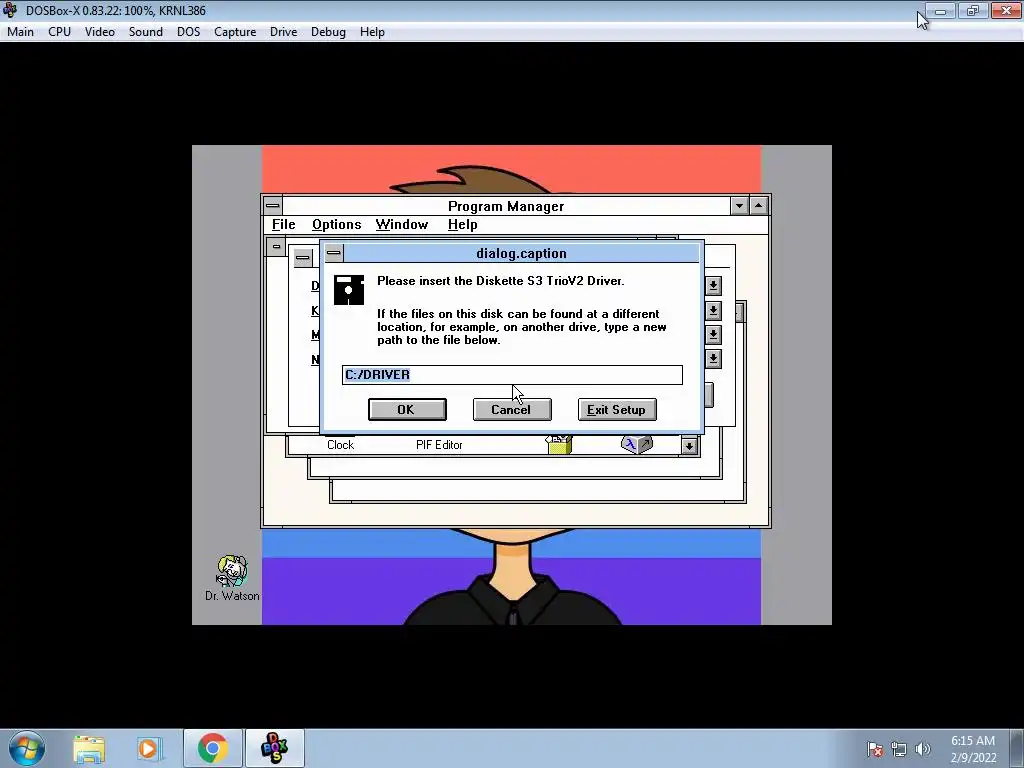Click the second dropdown arrow behind the dialog
Image resolution: width=1024 pixels, height=768 pixels.
713,310
